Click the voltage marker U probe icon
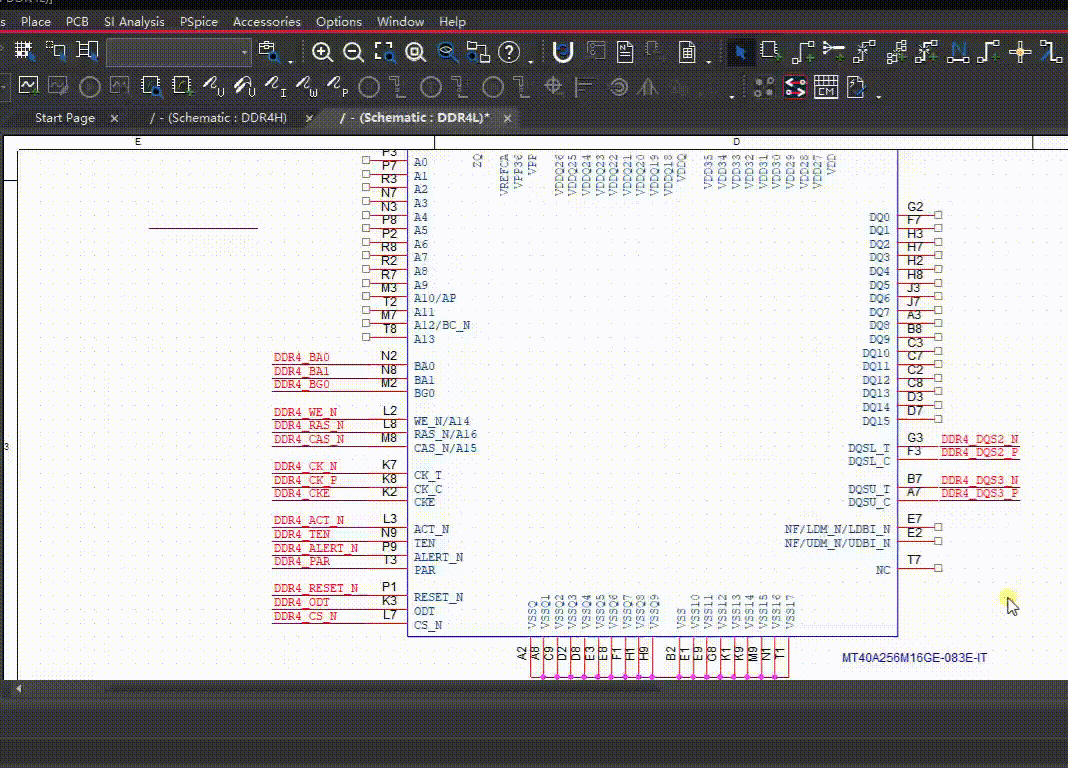Viewport: 1068px width, 768px height. pyautogui.click(x=213, y=86)
